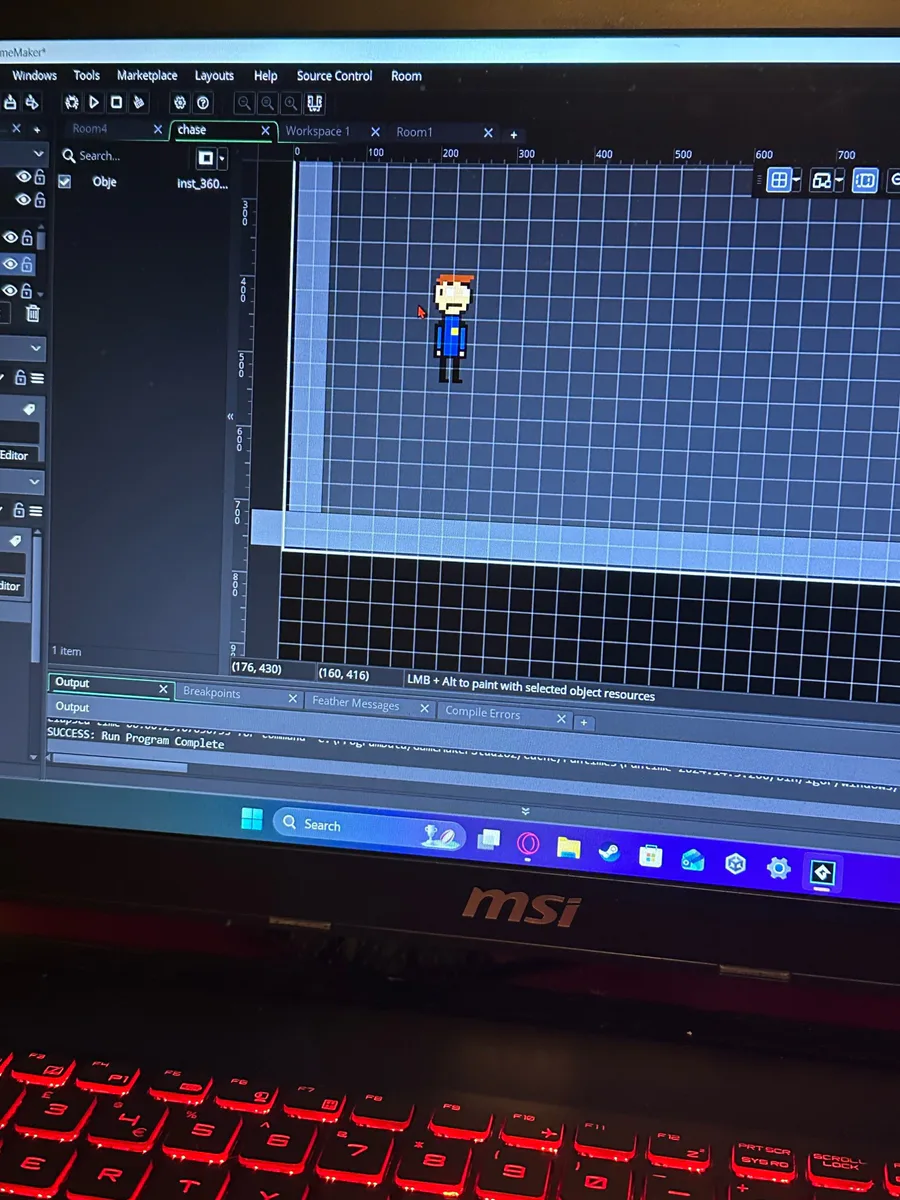Zoom in with the middle magnifier icon
The width and height of the screenshot is (900, 1200).
point(268,102)
